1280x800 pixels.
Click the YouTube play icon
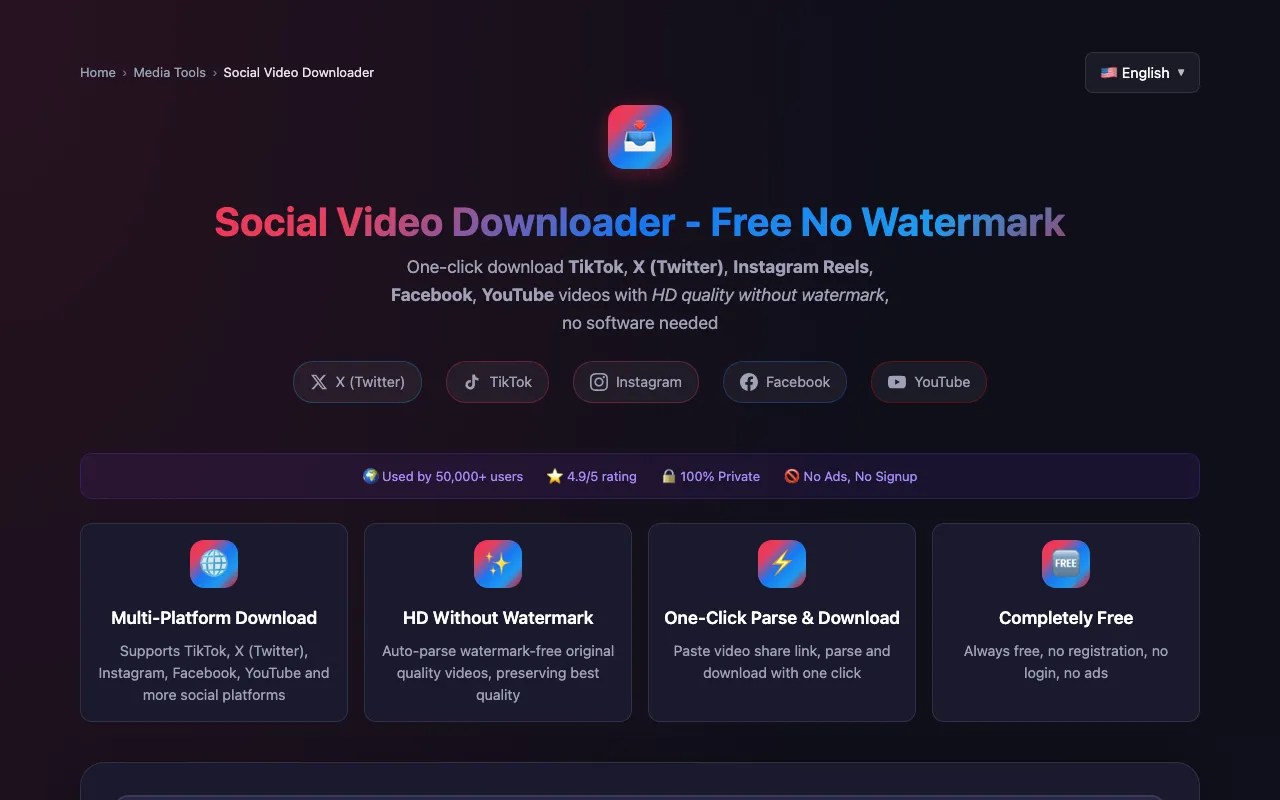click(x=897, y=382)
